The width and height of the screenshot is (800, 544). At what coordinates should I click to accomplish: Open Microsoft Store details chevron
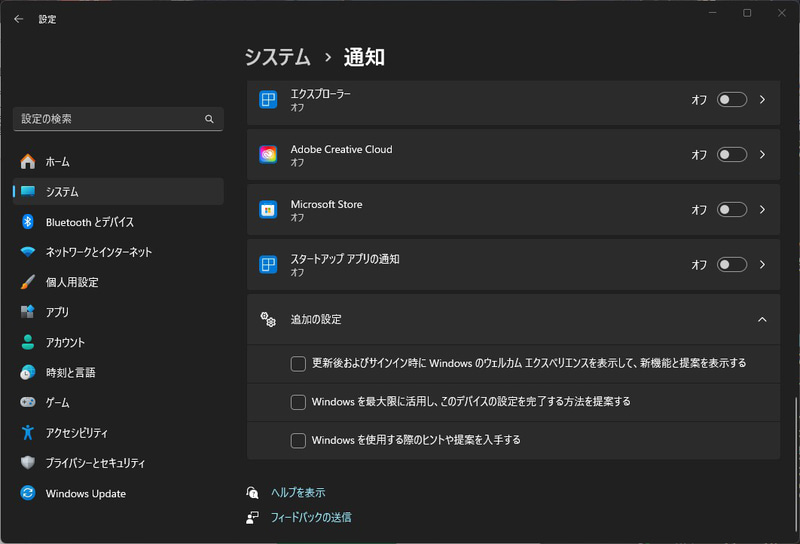(762, 209)
